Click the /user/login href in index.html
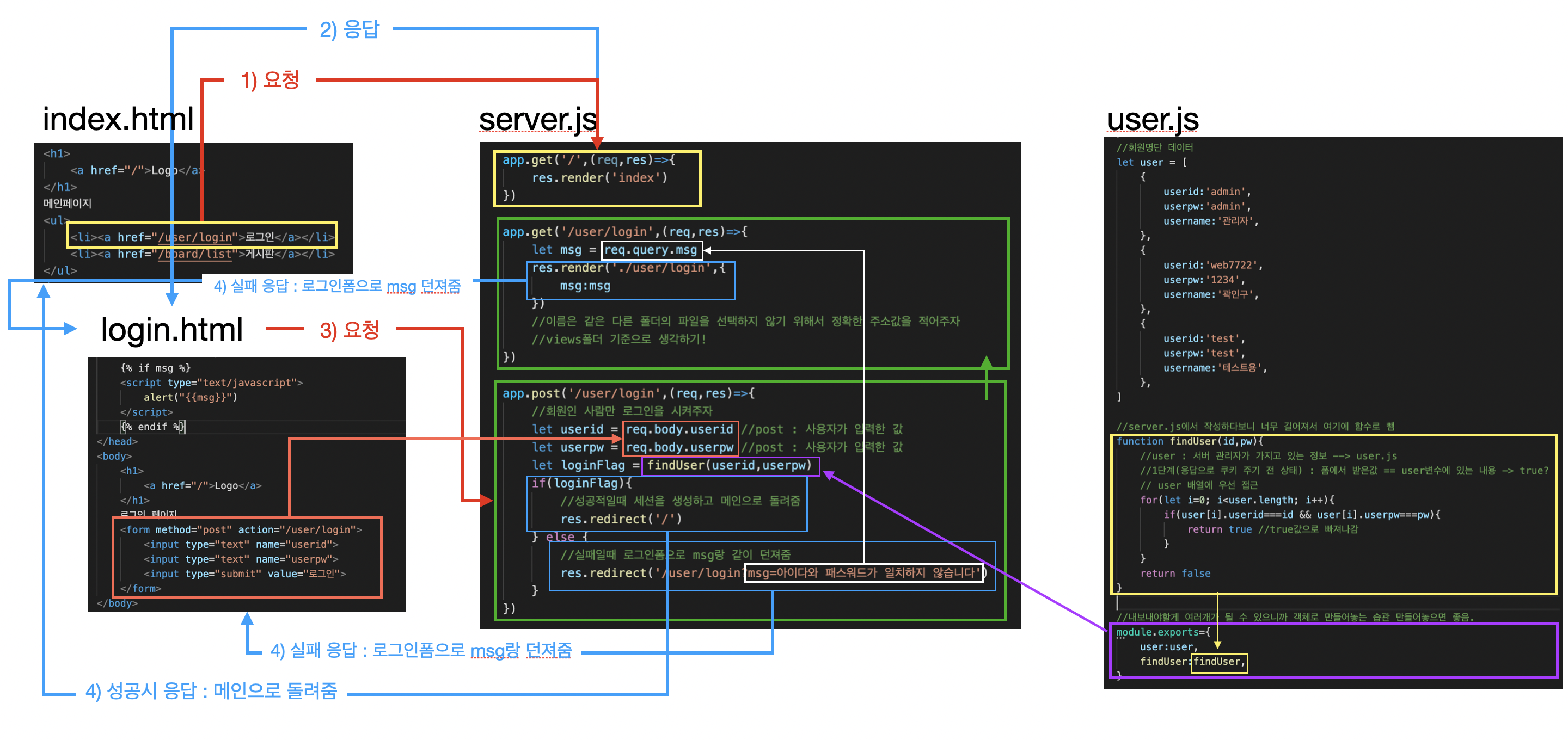The width and height of the screenshot is (1568, 740). point(195,237)
